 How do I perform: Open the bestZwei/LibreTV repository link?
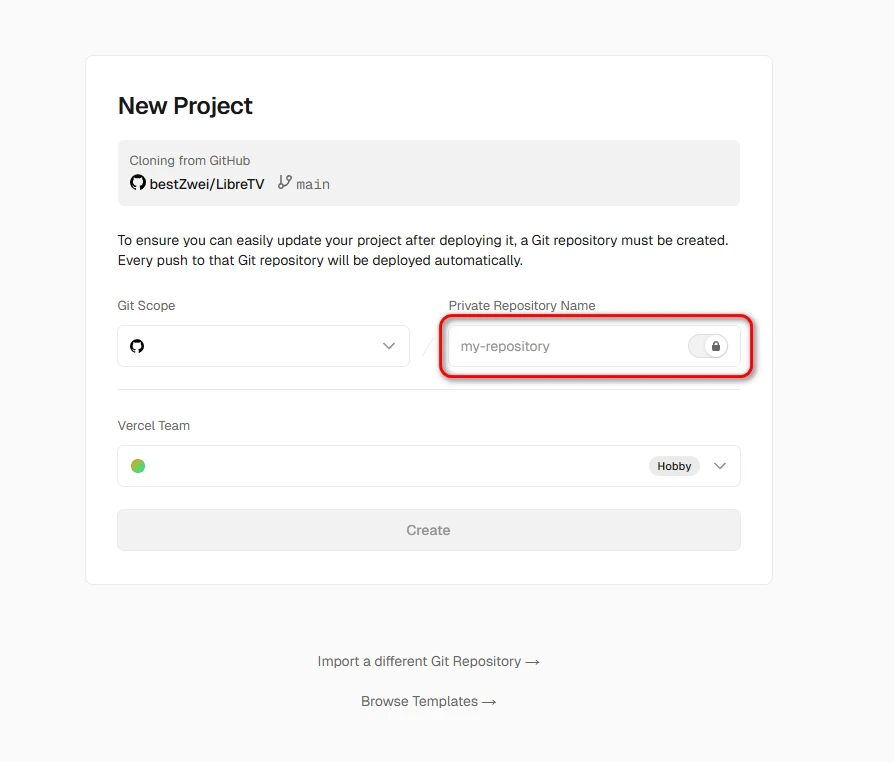(207, 184)
